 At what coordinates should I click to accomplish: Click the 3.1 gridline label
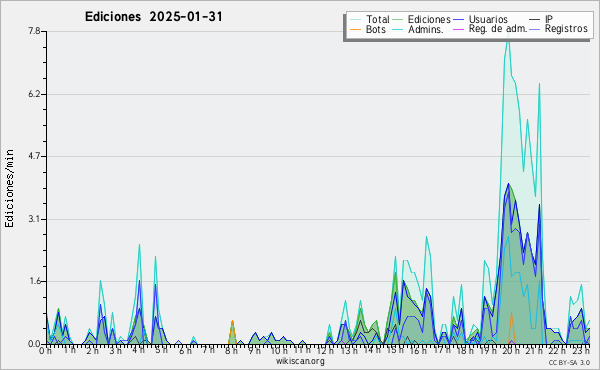point(34,219)
